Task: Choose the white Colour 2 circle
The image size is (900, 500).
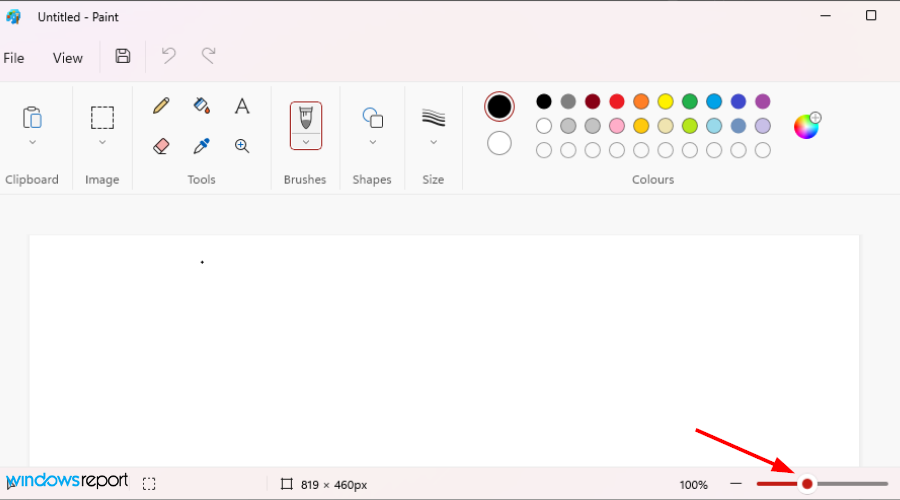Action: [x=499, y=143]
